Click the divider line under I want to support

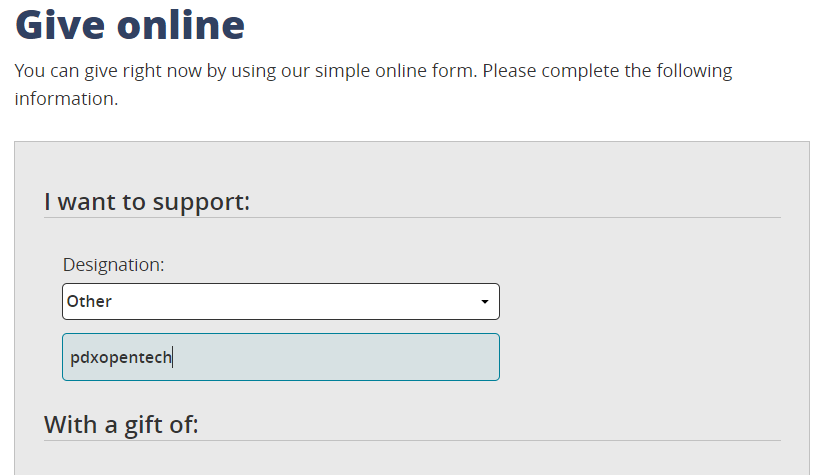pyautogui.click(x=412, y=217)
